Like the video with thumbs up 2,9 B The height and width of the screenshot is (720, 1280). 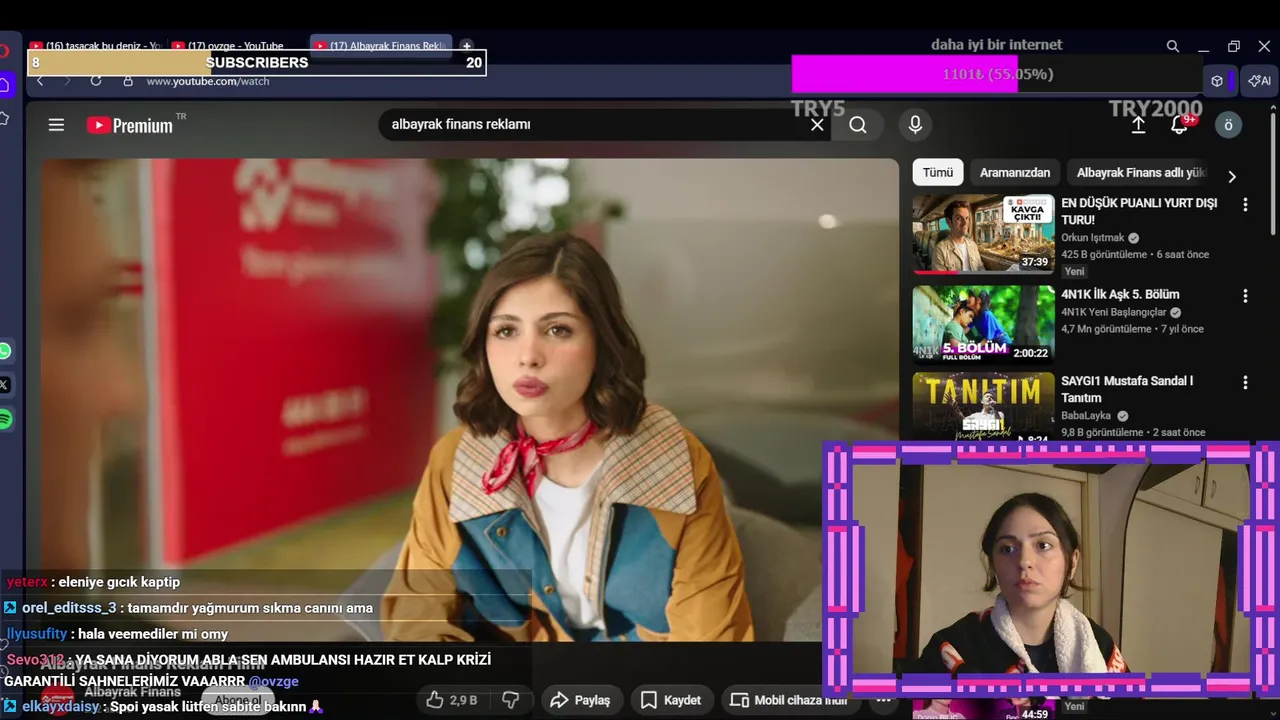point(452,700)
